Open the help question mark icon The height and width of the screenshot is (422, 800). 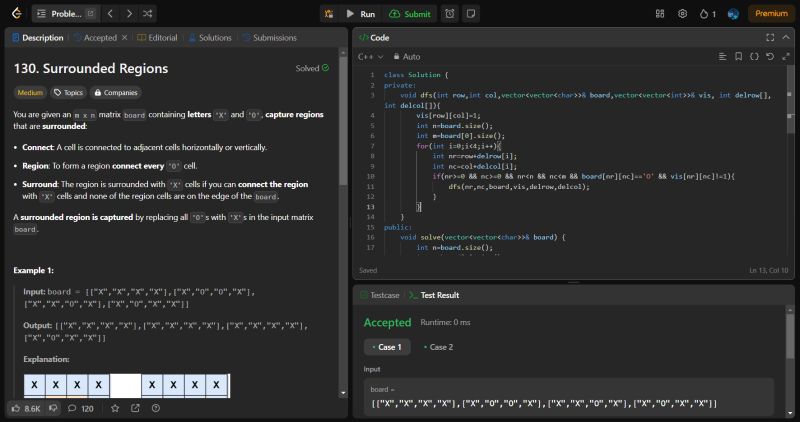[x=156, y=408]
